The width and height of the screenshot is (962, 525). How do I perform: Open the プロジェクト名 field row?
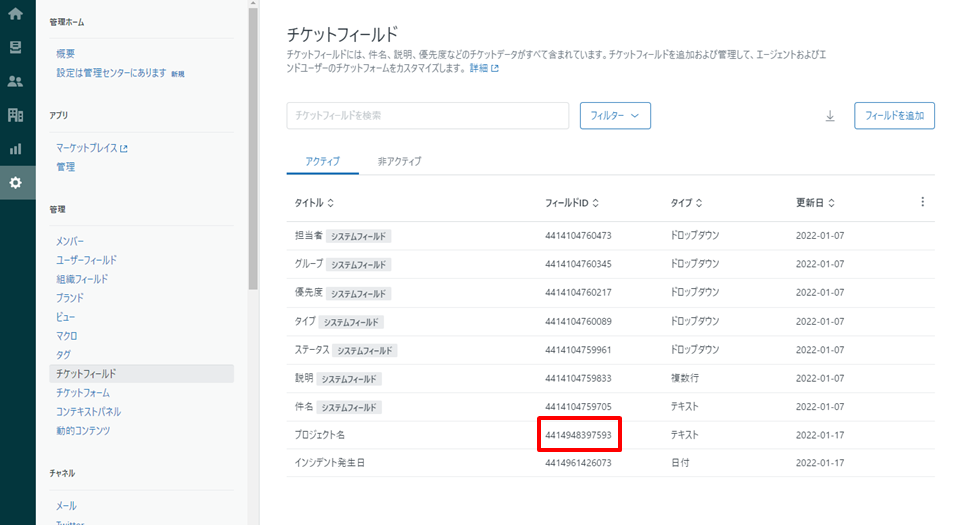click(x=610, y=435)
